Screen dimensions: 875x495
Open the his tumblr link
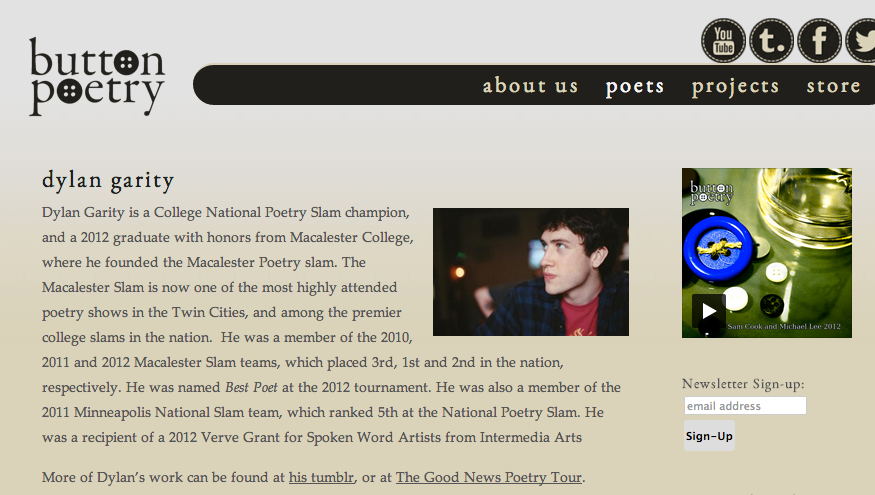click(321, 477)
